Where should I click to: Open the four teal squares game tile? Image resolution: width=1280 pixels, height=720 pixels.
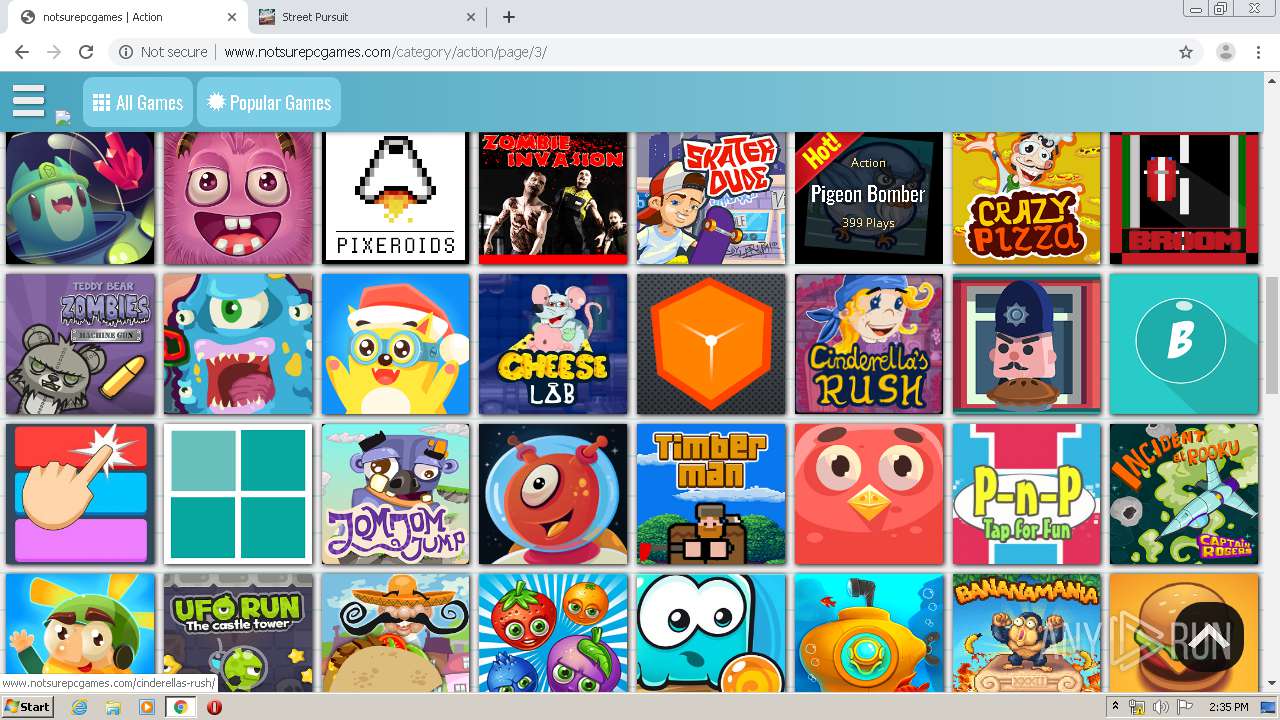click(238, 494)
